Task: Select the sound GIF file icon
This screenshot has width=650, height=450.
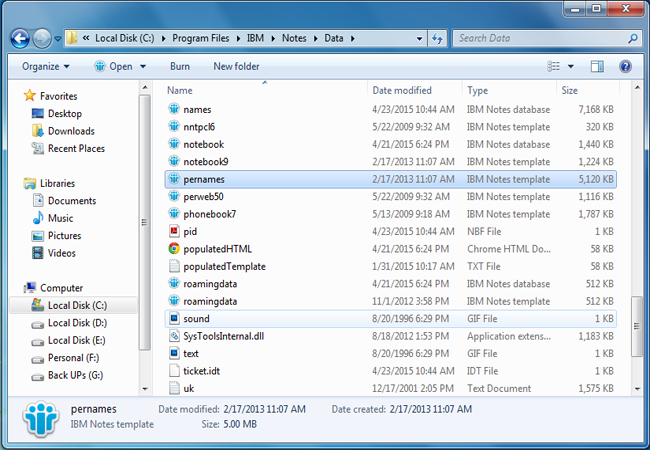Action: [174, 318]
